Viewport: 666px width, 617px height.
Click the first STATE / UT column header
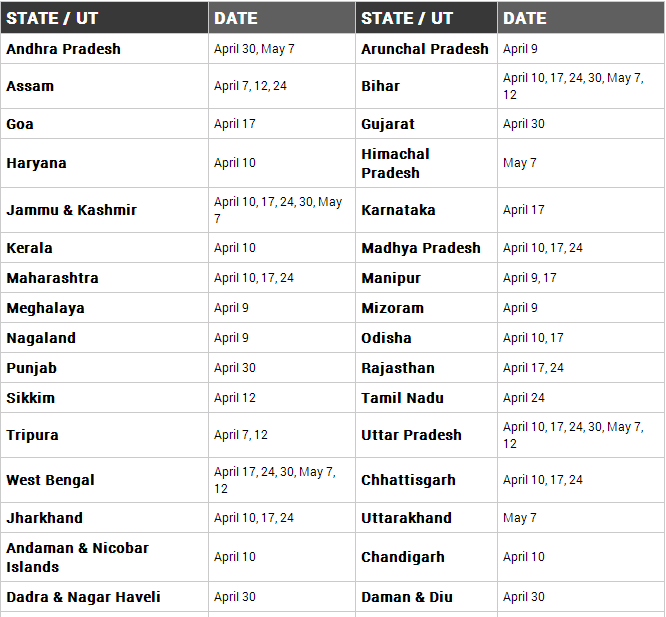click(x=104, y=17)
